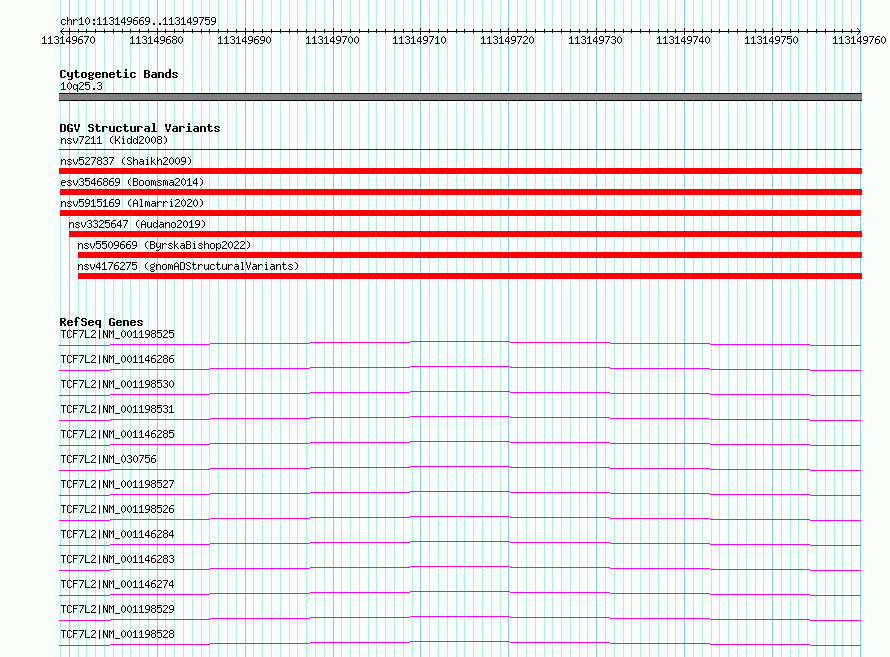Click ruler position 113149740

[683, 40]
